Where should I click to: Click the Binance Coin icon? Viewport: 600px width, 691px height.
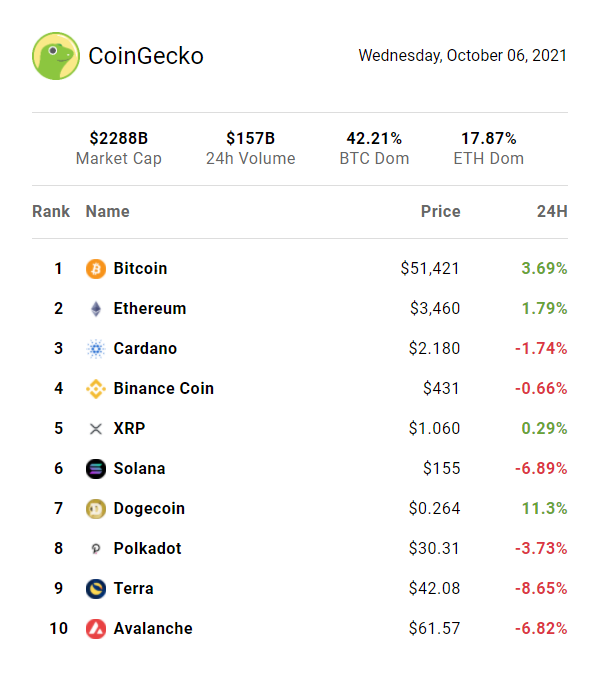96,389
